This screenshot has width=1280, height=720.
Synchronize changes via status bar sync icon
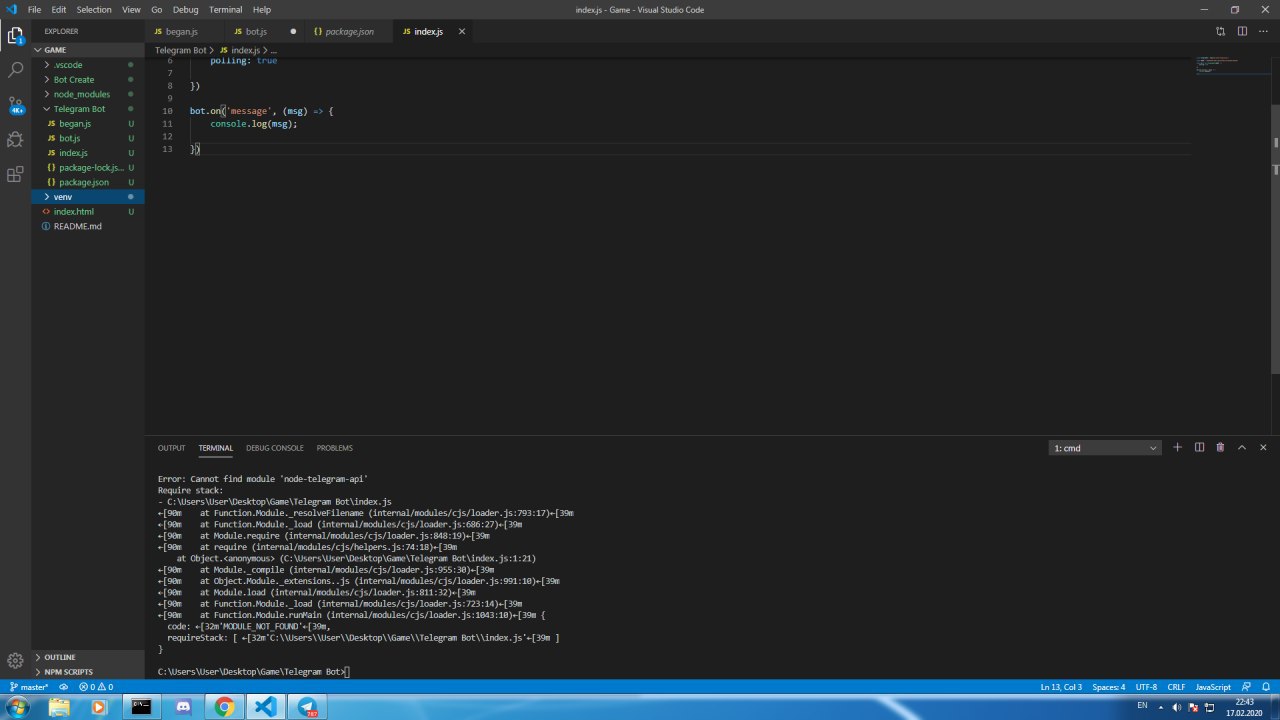(64, 687)
